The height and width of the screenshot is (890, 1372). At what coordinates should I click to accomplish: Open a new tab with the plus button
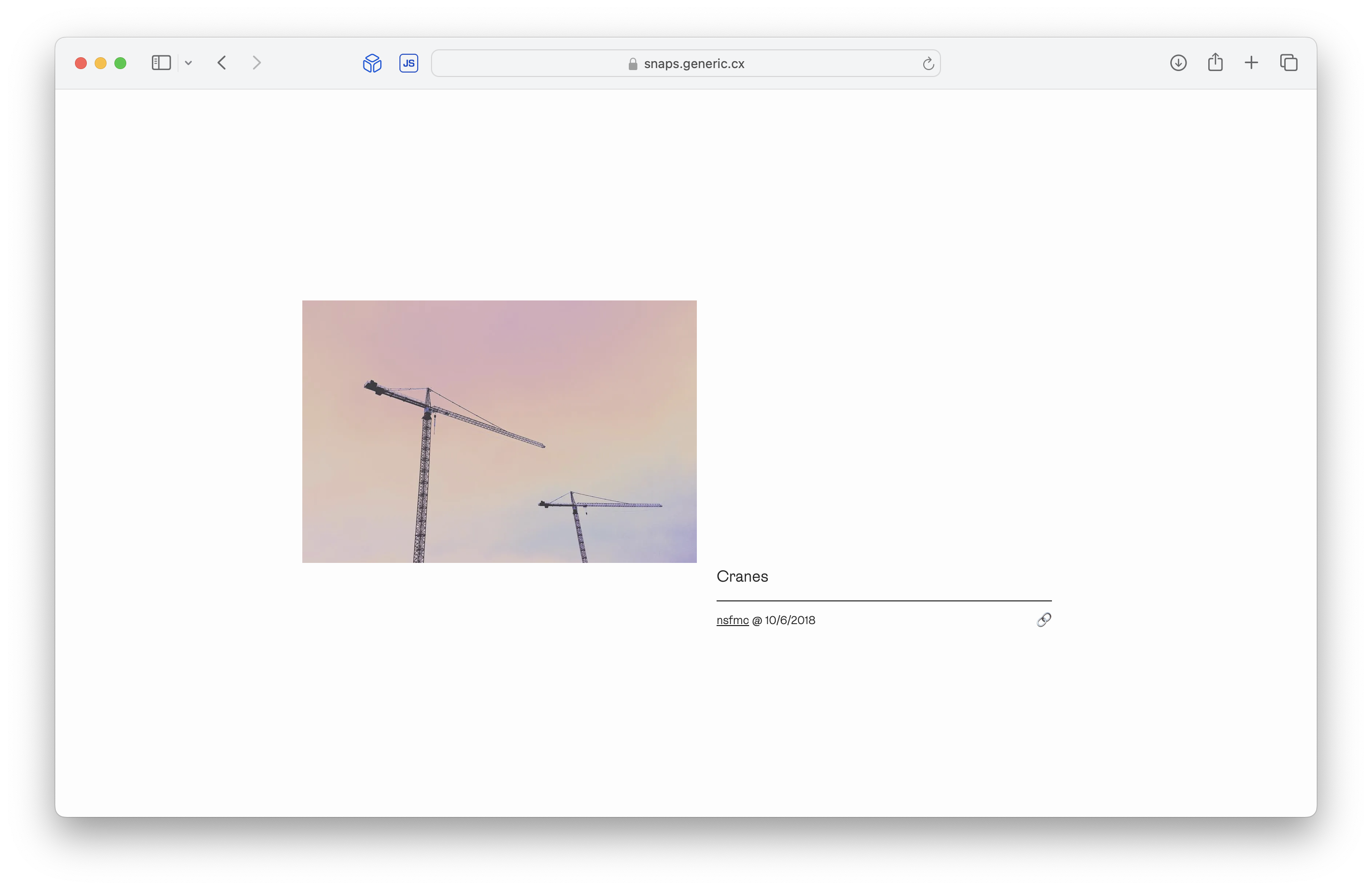click(x=1251, y=63)
